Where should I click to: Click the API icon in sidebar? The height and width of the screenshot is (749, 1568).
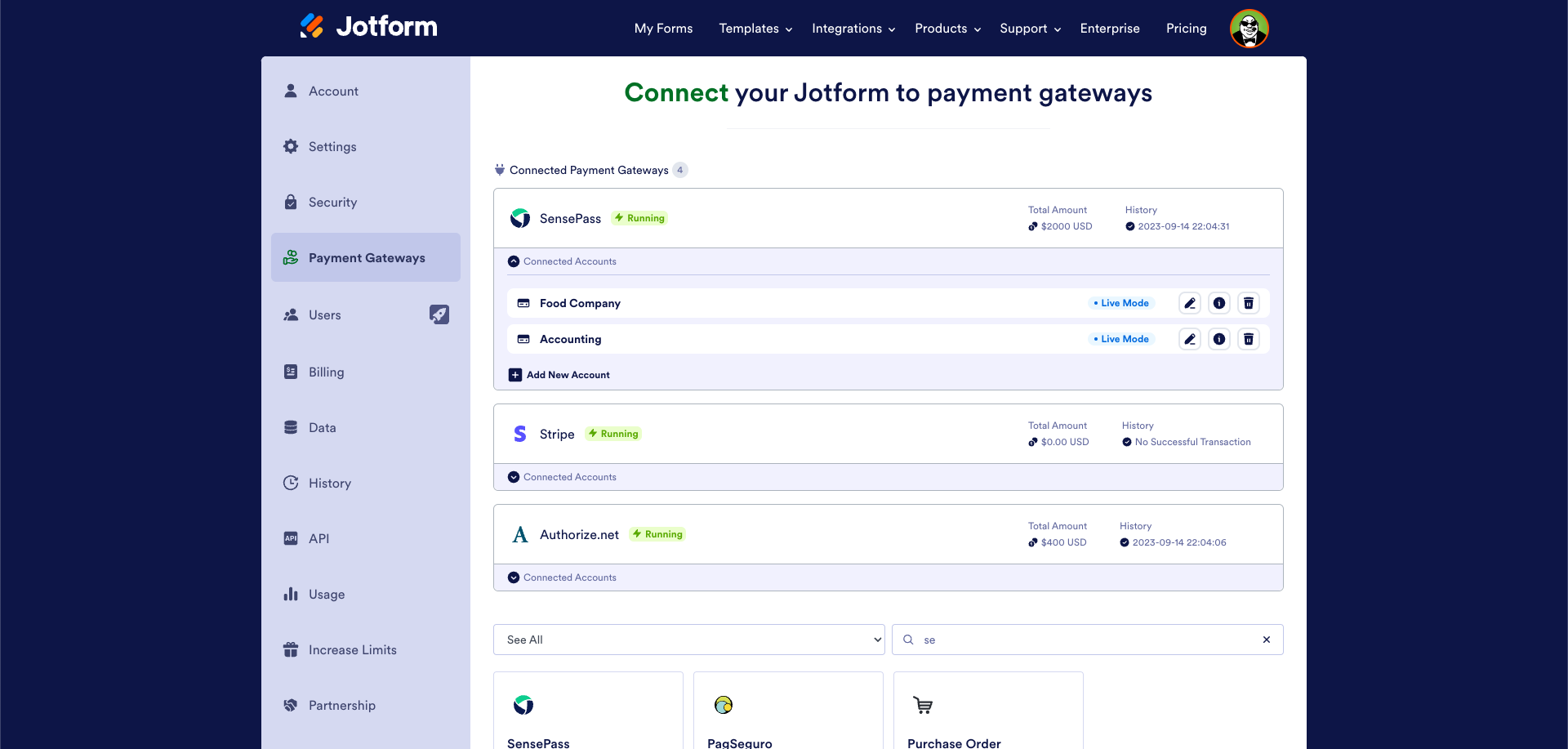pyautogui.click(x=291, y=538)
